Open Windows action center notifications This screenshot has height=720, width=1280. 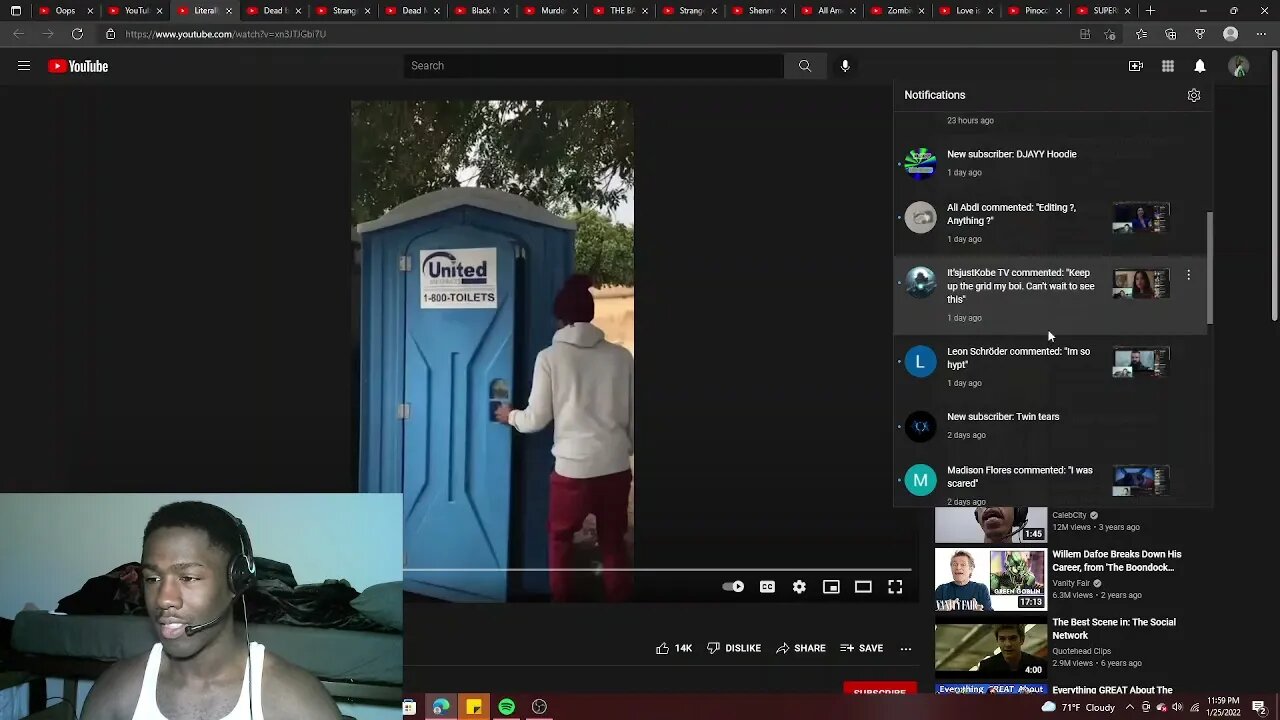(1259, 707)
